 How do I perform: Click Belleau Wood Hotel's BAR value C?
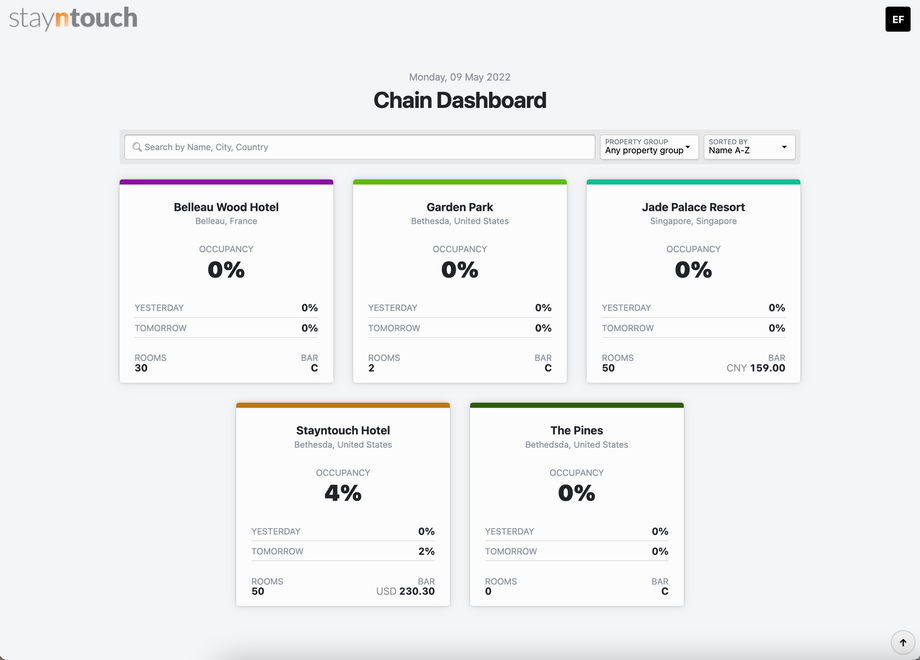[314, 368]
